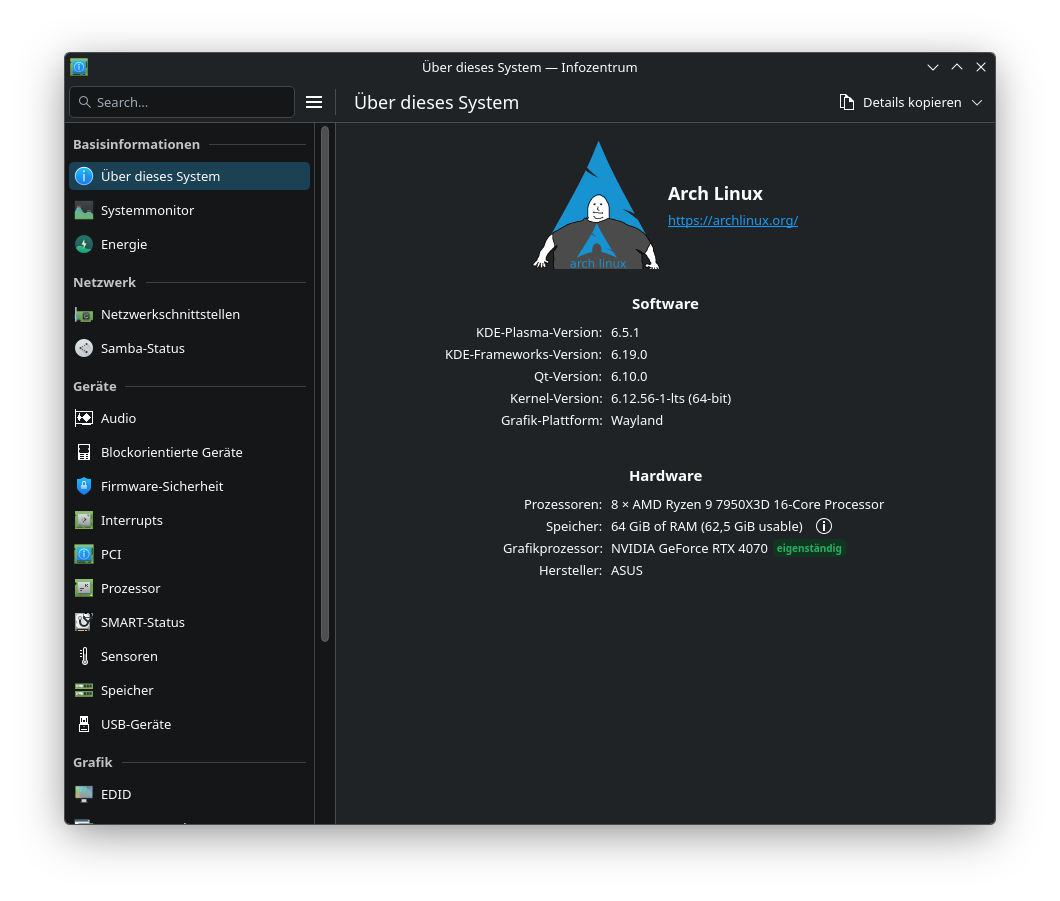Open the archlinux.org link

pyautogui.click(x=733, y=221)
